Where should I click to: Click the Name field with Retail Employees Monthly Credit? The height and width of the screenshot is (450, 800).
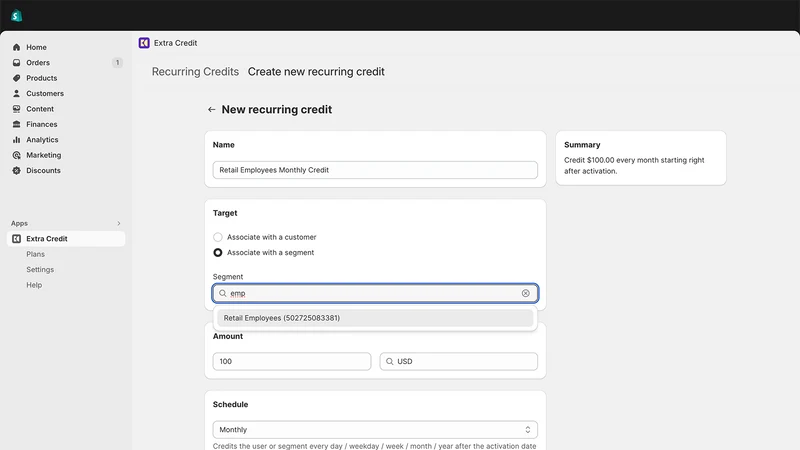[375, 170]
